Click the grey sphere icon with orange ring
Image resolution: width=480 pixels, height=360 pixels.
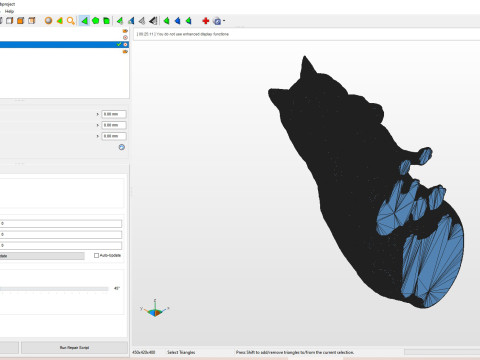(49, 21)
